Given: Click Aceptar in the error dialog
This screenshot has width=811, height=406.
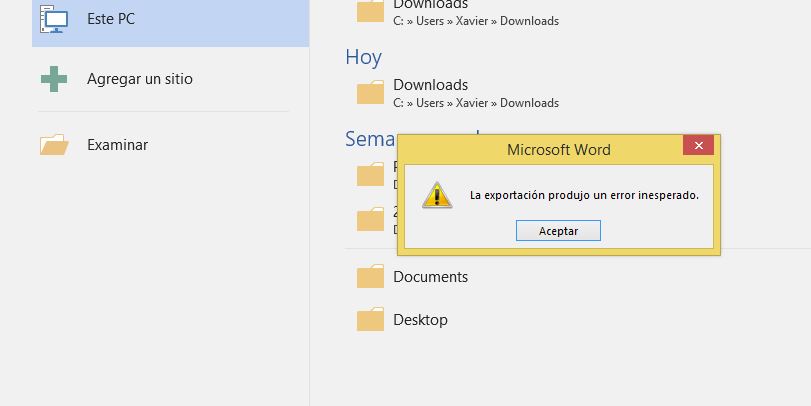Looking at the screenshot, I should pyautogui.click(x=558, y=231).
